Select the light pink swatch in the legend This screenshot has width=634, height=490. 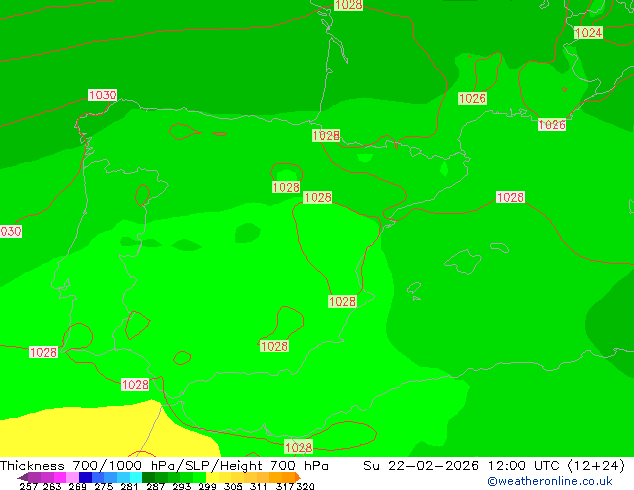click(72, 477)
